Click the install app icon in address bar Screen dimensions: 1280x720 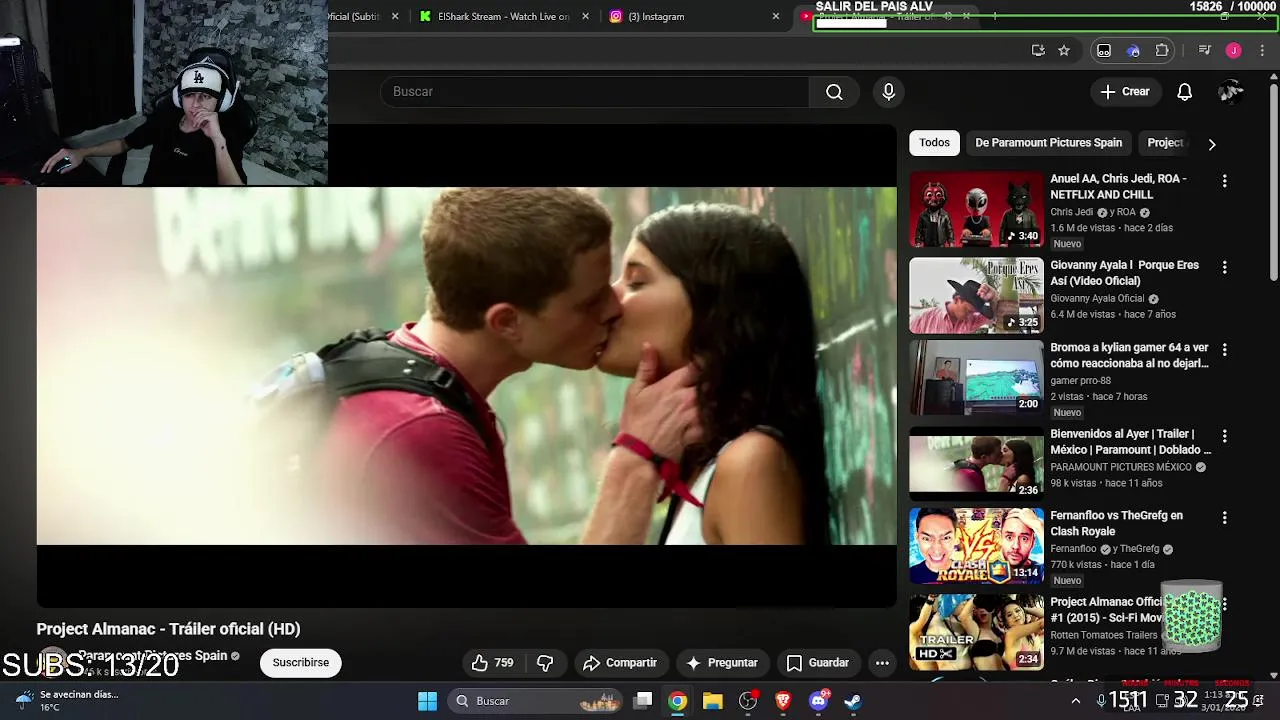click(1038, 50)
